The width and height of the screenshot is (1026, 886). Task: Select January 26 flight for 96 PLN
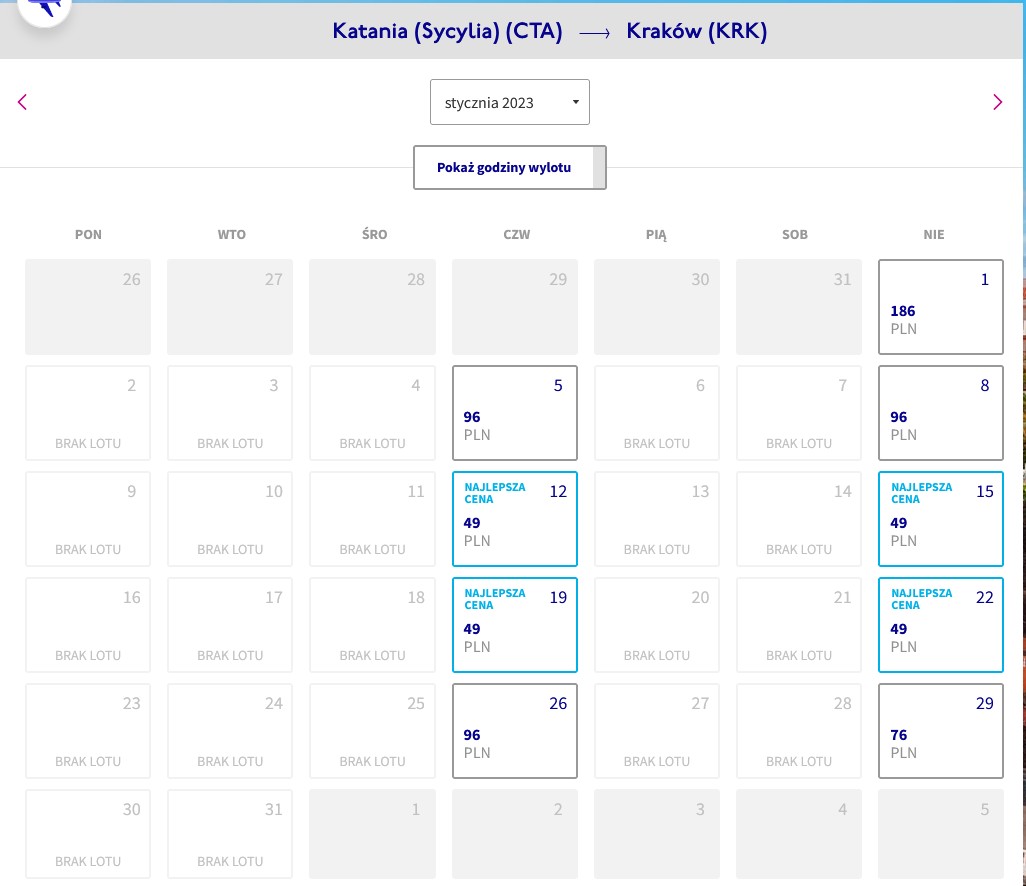[x=514, y=731]
